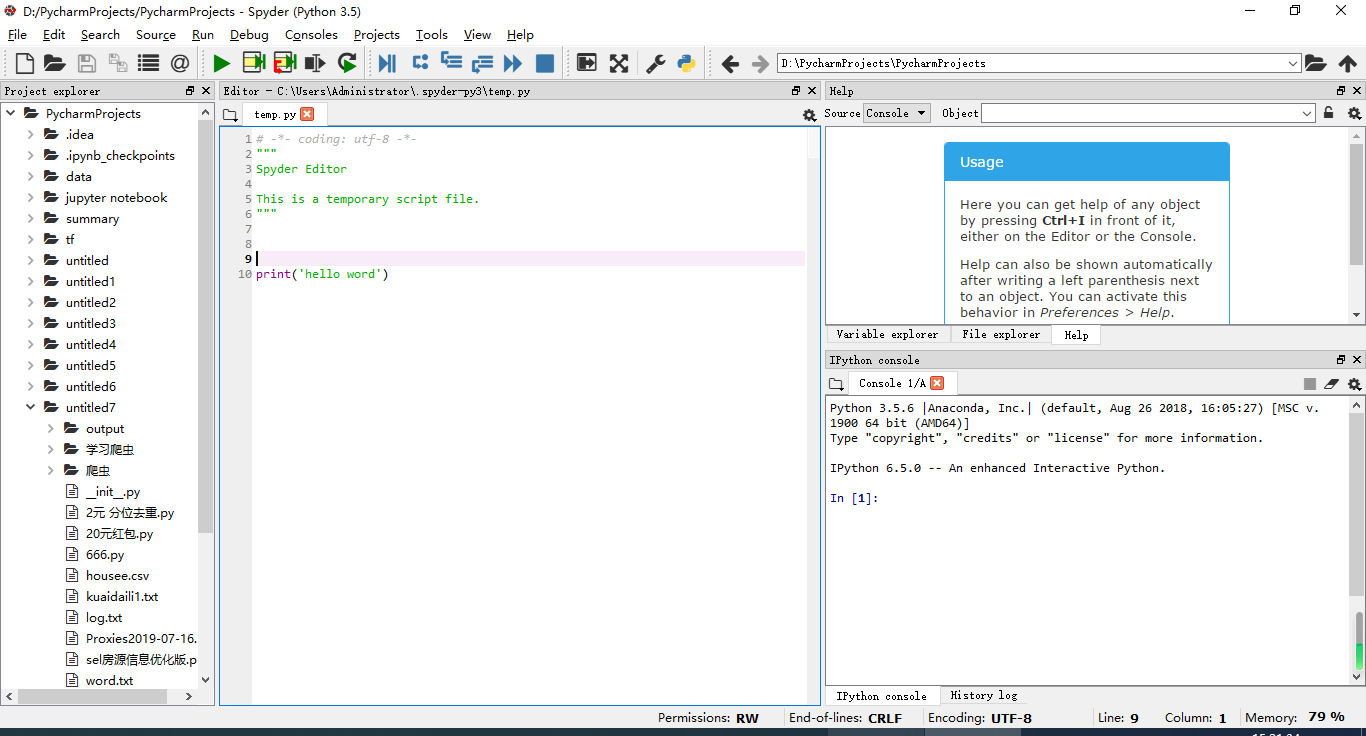Browse for a working directory folder
1366x736 pixels.
pyautogui.click(x=1316, y=63)
